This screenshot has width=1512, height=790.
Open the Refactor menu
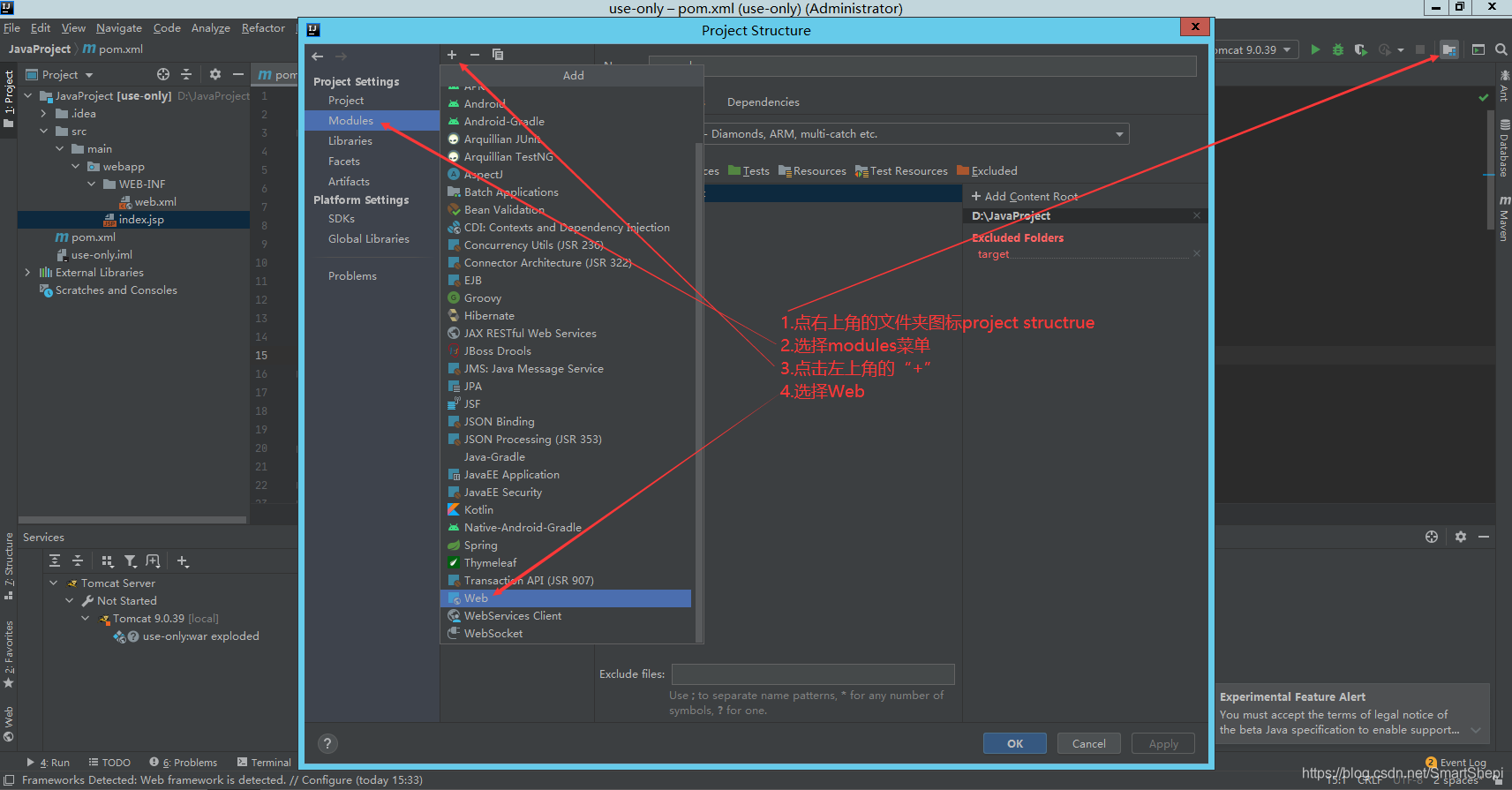[263, 28]
